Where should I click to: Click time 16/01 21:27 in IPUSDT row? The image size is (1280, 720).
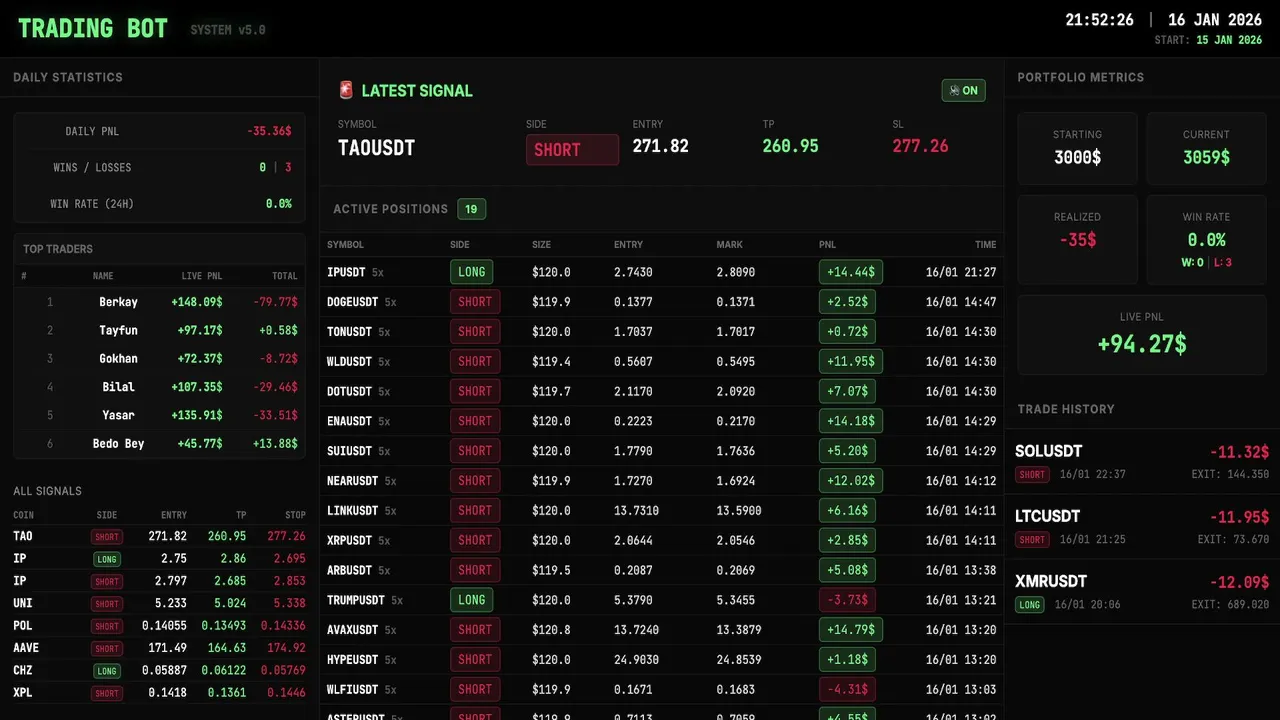click(x=961, y=272)
